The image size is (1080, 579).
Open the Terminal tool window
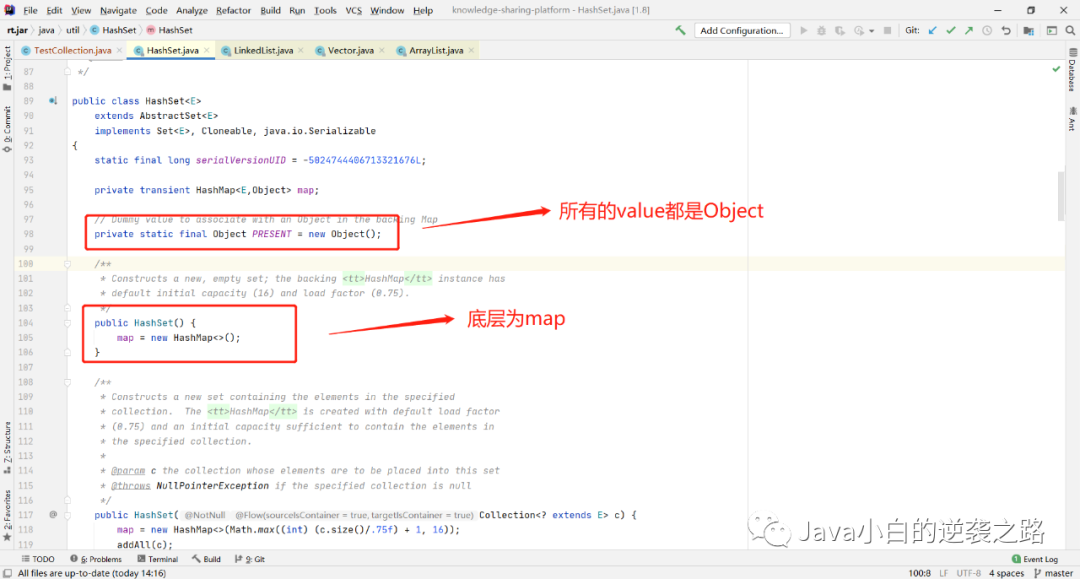[158, 559]
